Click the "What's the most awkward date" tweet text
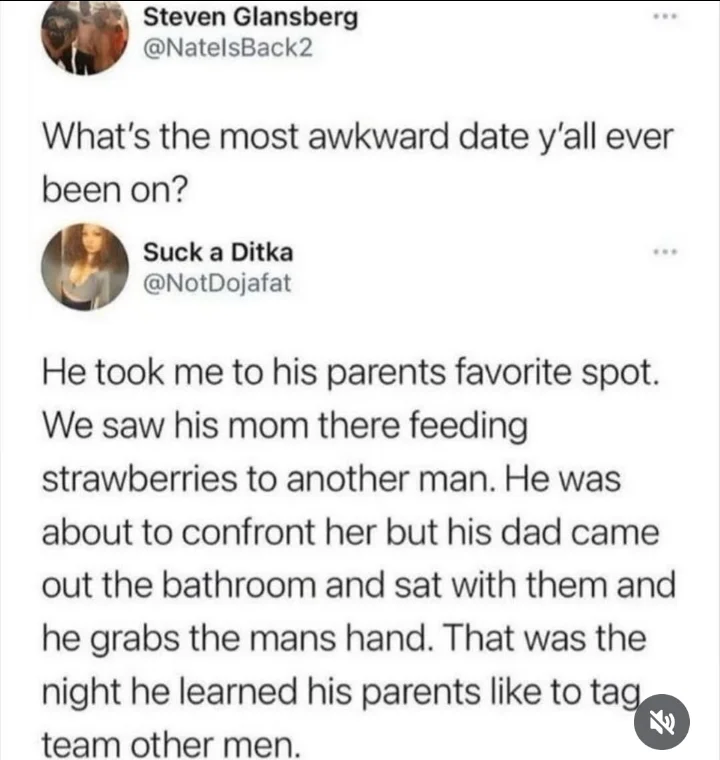Image resolution: width=720 pixels, height=760 pixels. [x=356, y=136]
